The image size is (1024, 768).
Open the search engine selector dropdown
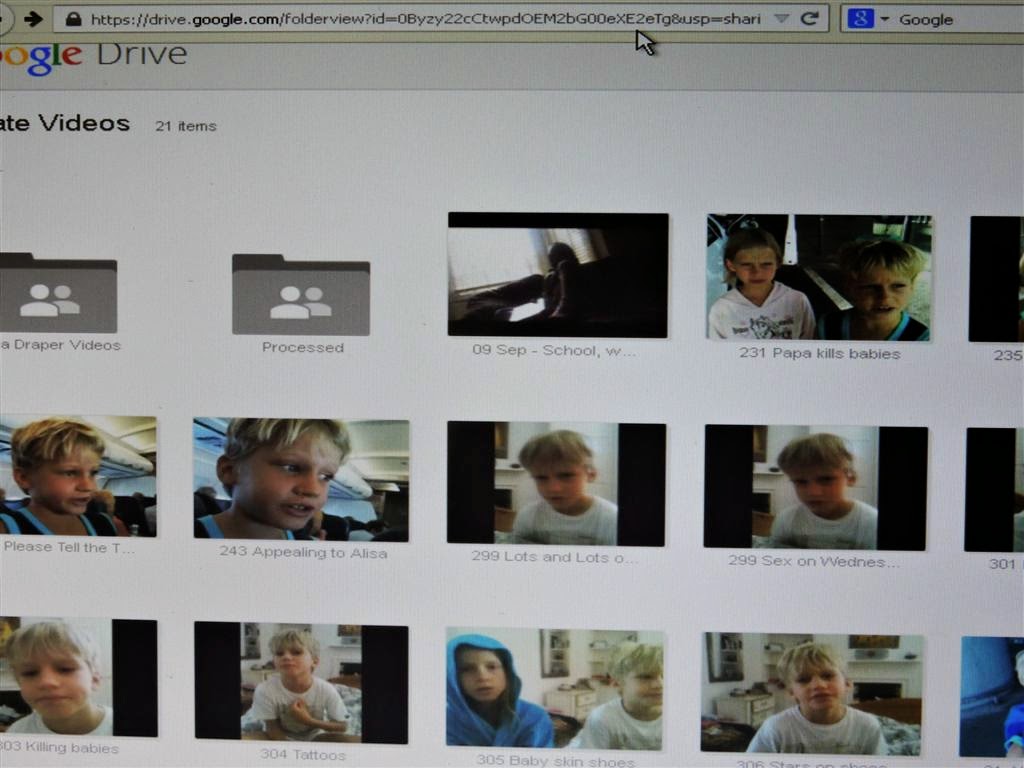(x=884, y=20)
